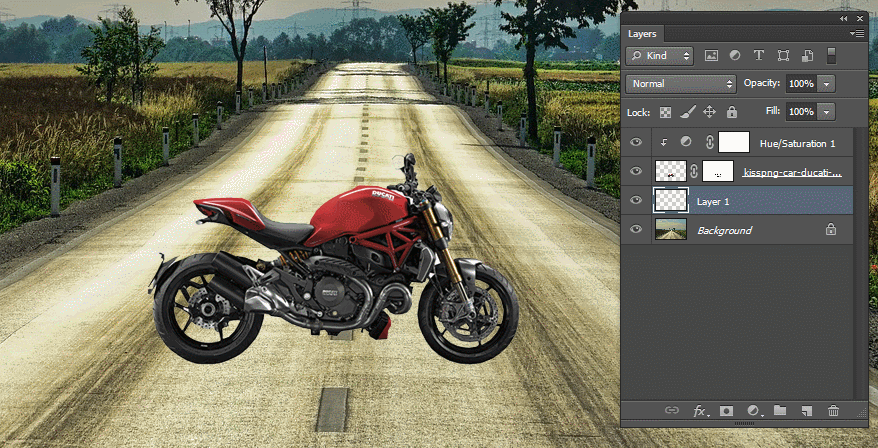Screen dimensions: 878x448
Task: Select Layer 1 name
Action: coord(713,202)
